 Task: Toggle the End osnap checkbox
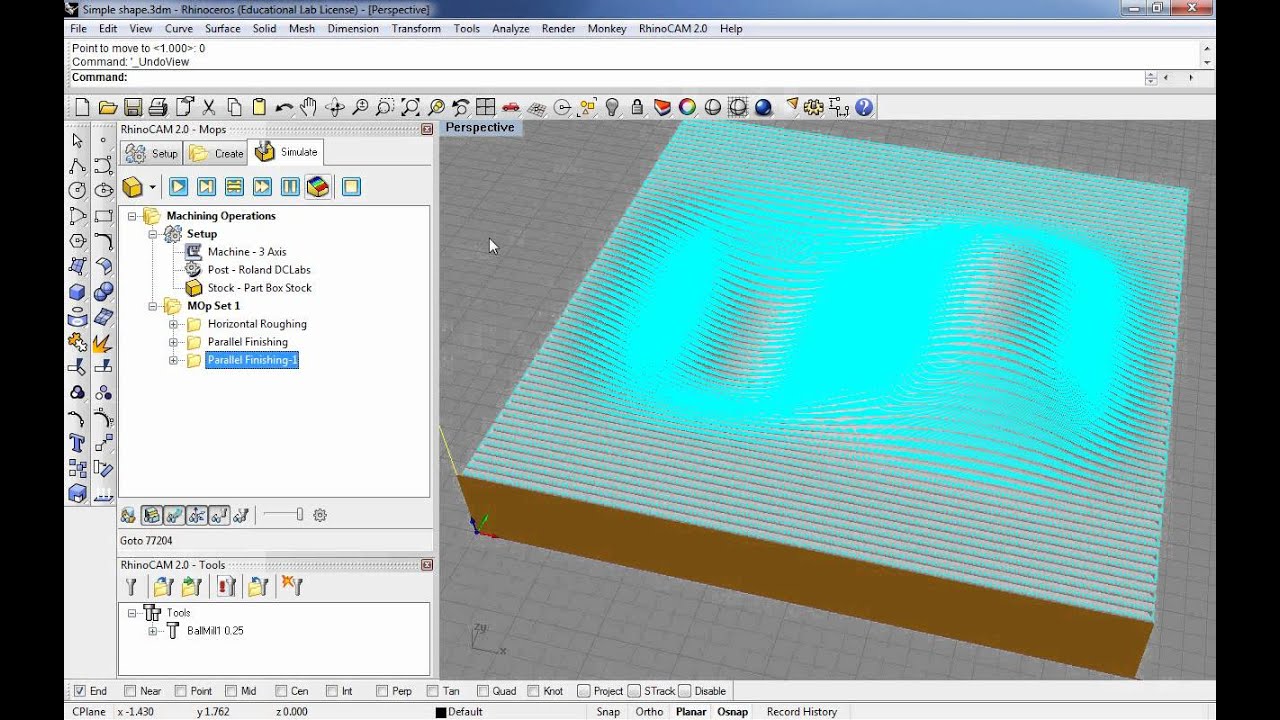point(80,691)
